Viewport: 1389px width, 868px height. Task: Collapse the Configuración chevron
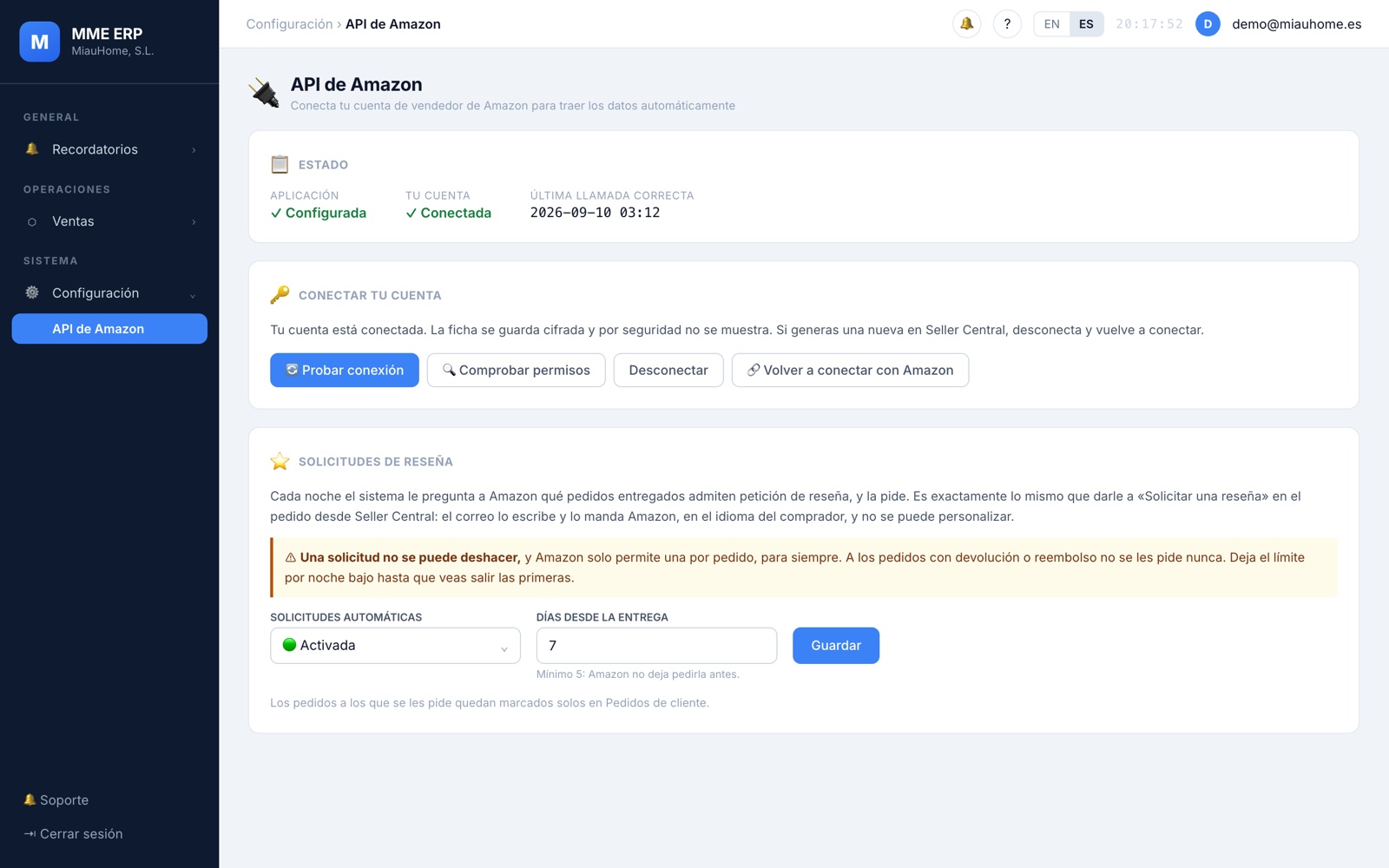(193, 294)
